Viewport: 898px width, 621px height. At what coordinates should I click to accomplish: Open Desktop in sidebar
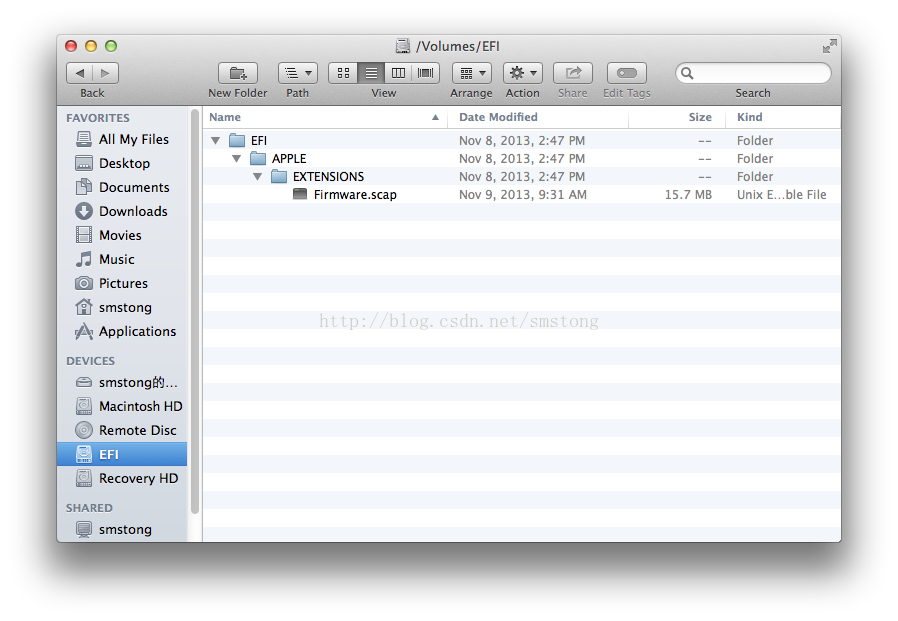(122, 163)
